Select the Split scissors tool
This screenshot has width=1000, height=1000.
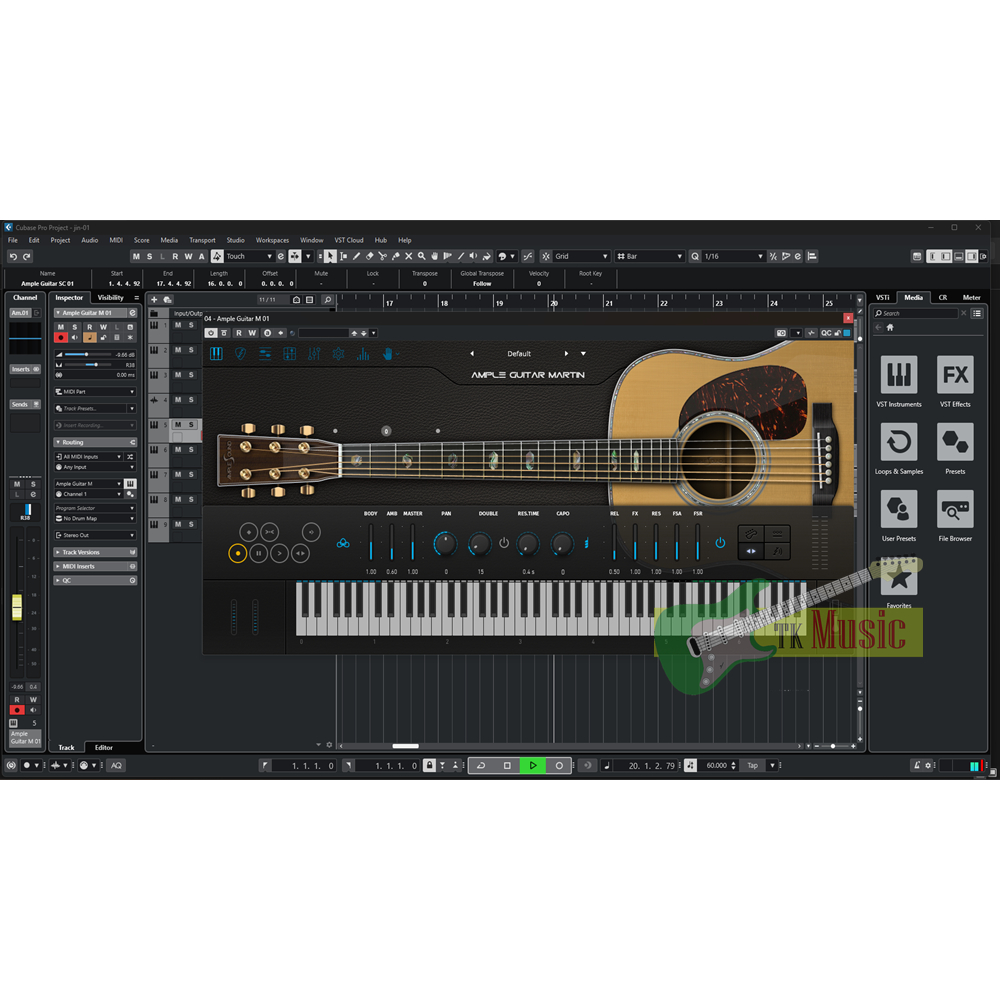coord(383,256)
